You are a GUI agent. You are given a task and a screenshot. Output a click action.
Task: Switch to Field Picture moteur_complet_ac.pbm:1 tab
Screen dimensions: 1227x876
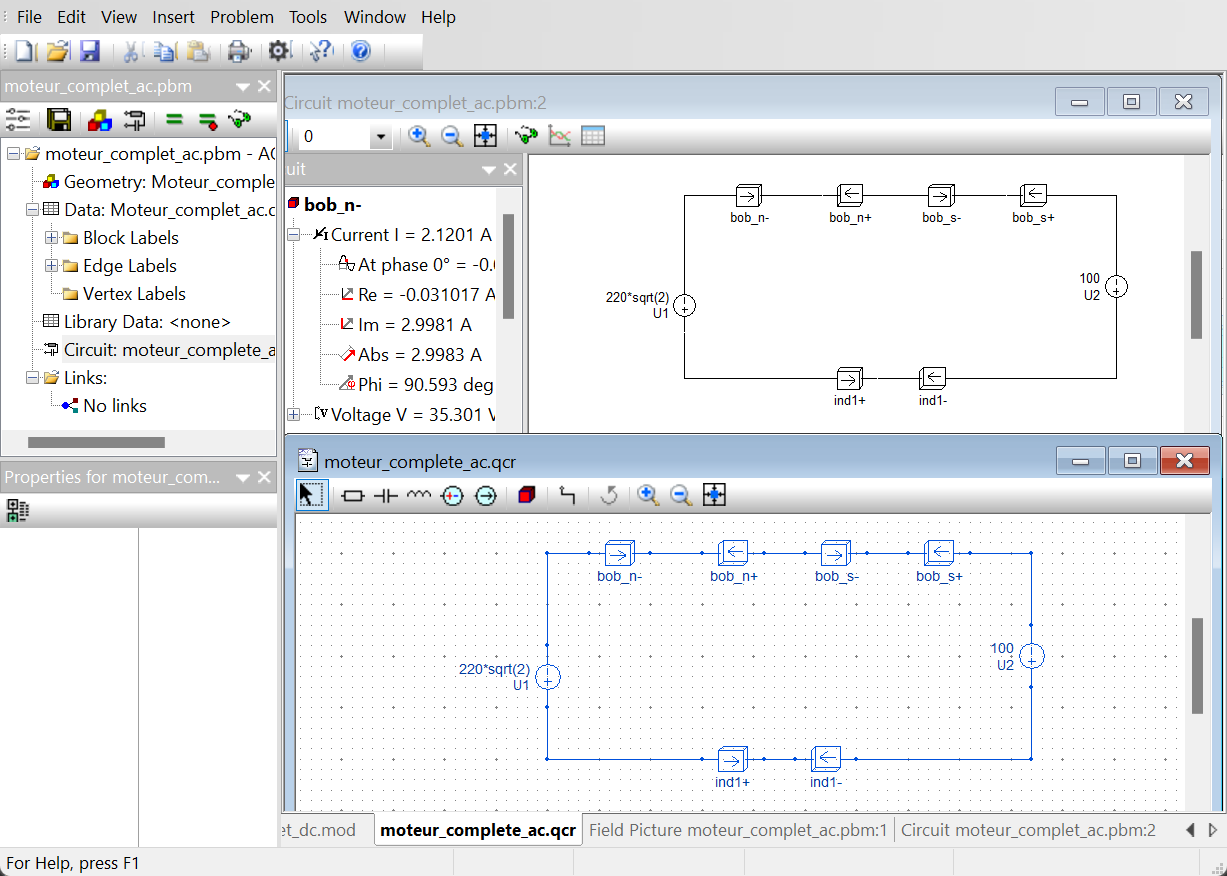pyautogui.click(x=738, y=830)
